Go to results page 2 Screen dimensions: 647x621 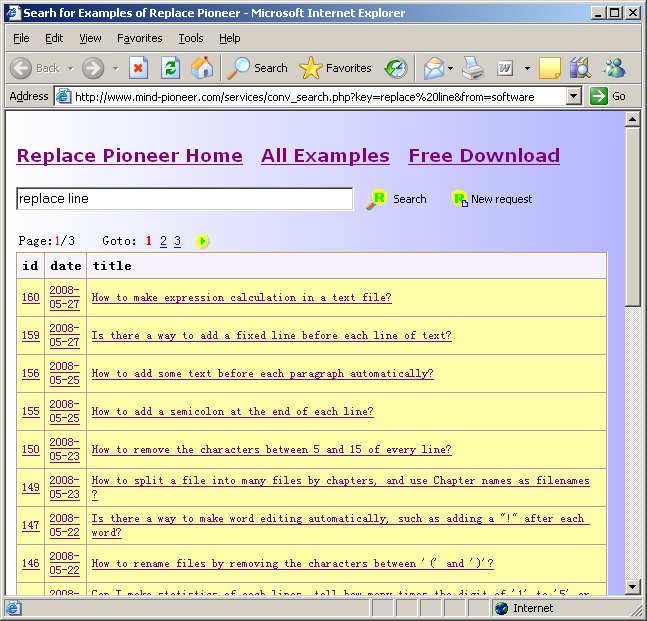163,241
